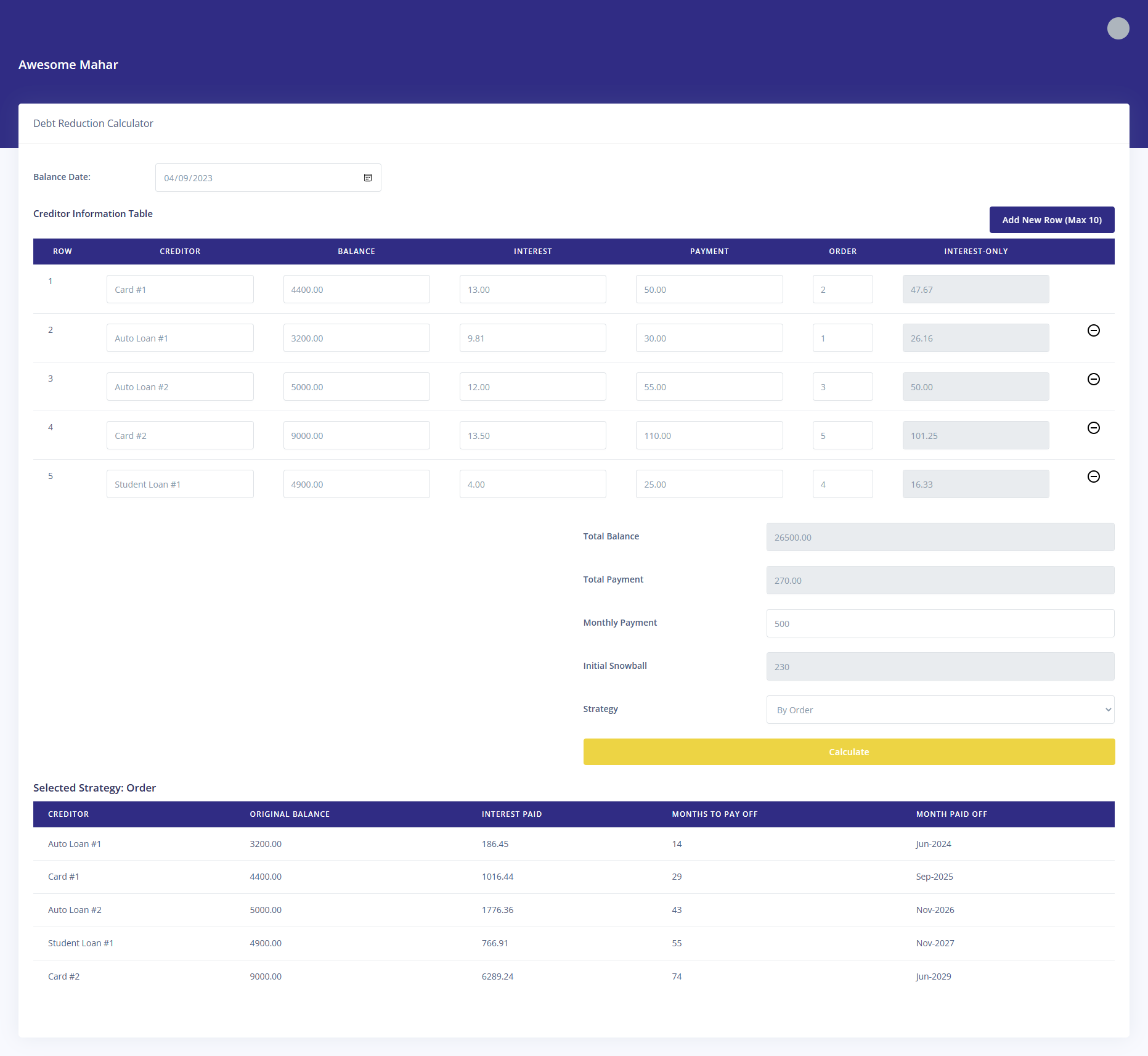Remove the Auto Loan #1 row

pyautogui.click(x=1094, y=331)
